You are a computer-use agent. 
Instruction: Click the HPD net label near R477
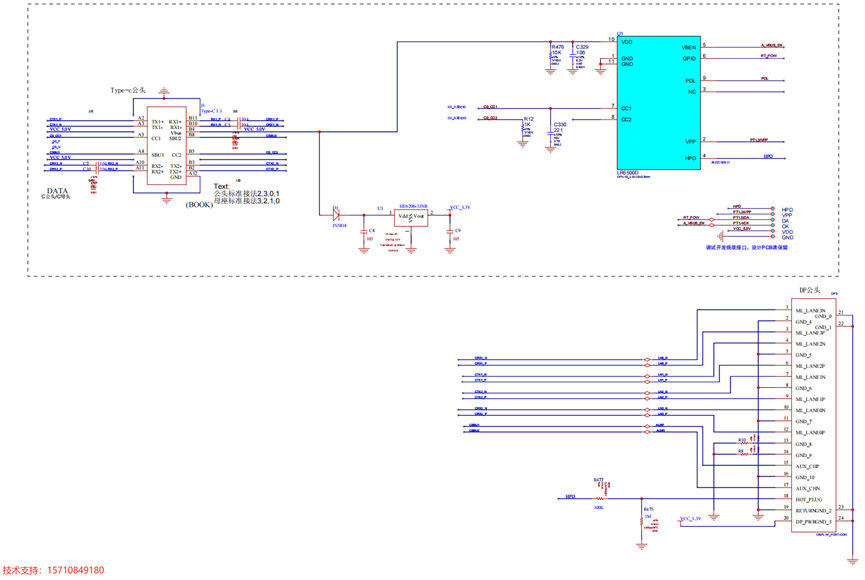pyautogui.click(x=570, y=497)
